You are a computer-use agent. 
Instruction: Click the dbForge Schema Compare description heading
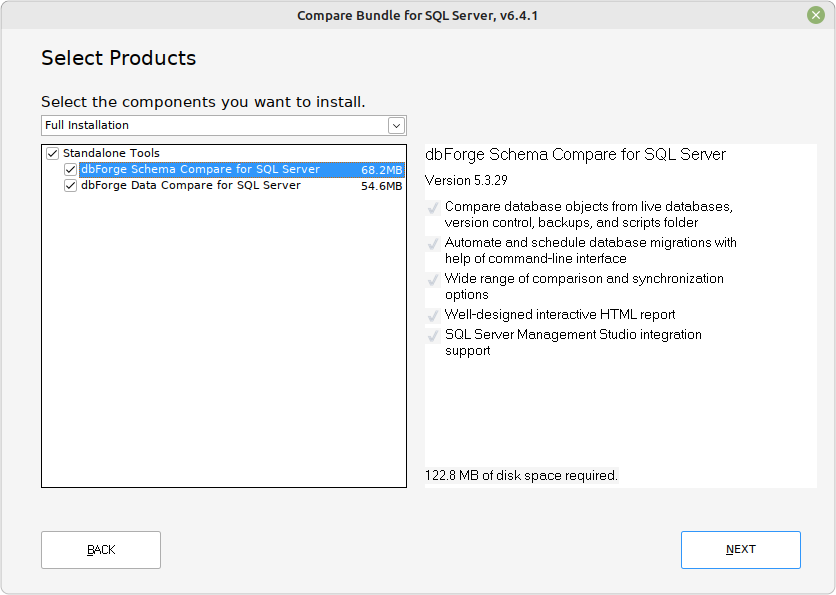[575, 155]
